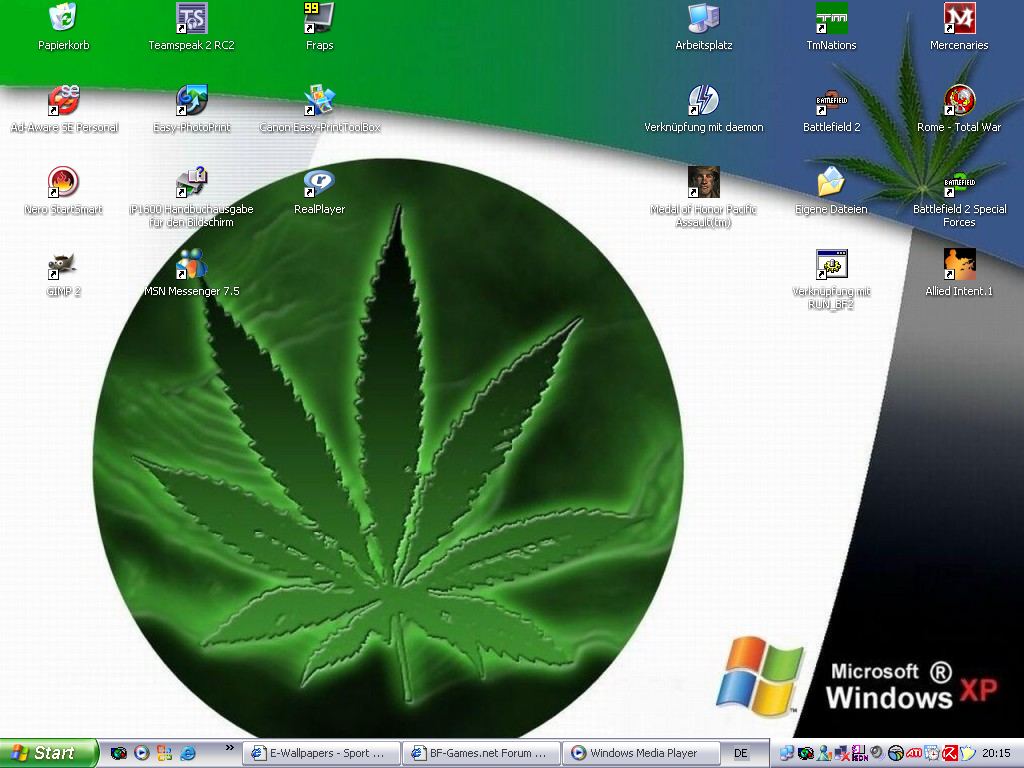The height and width of the screenshot is (768, 1024).
Task: Click the alarm clock tray icon
Action: [932, 753]
